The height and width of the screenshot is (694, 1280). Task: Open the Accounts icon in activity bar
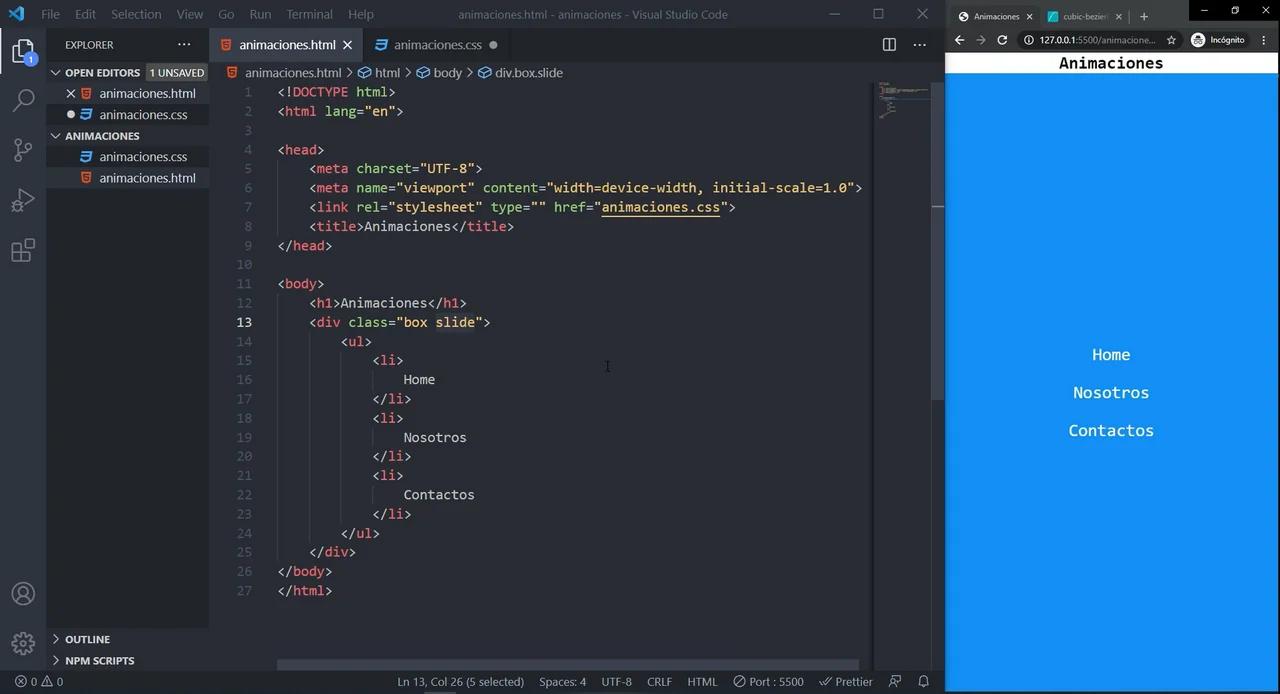pos(23,594)
